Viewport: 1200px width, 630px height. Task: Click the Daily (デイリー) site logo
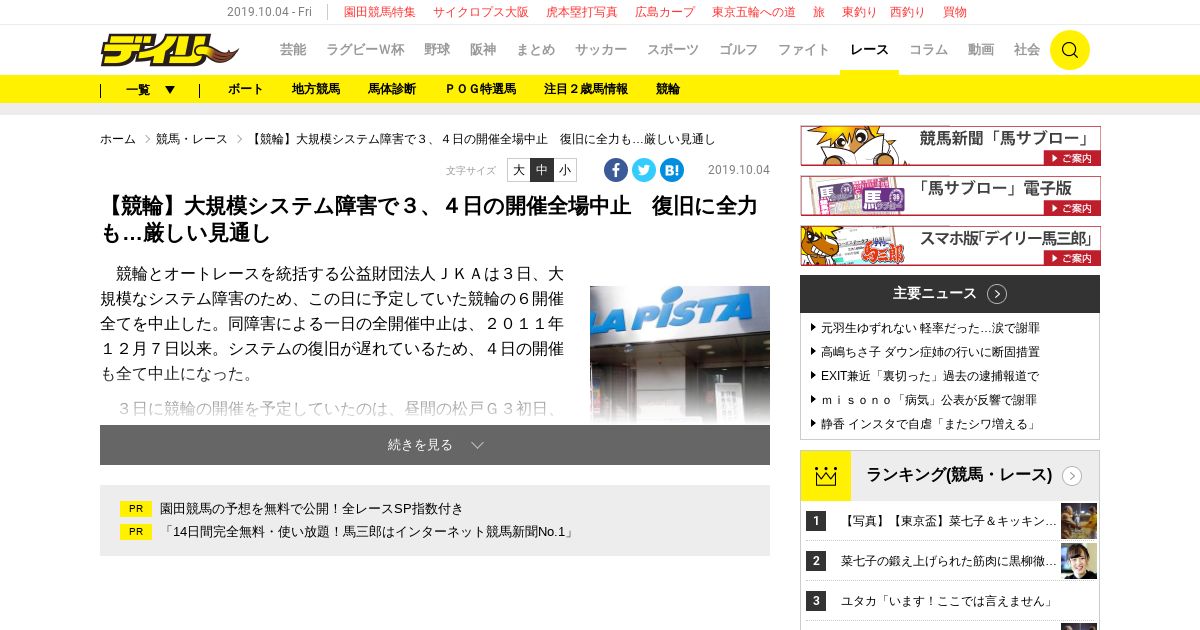click(x=169, y=49)
